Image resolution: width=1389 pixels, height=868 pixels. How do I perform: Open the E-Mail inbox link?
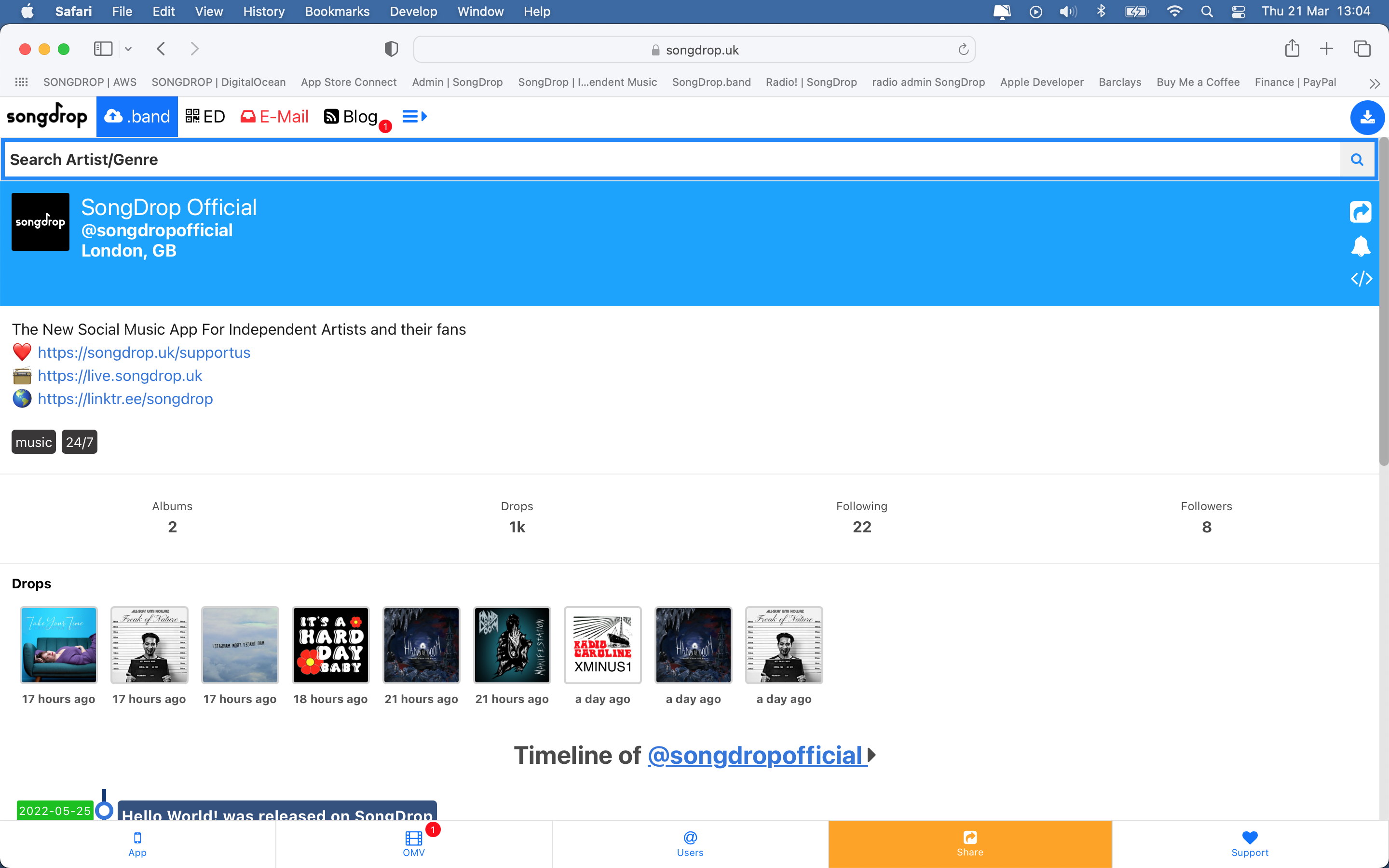pyautogui.click(x=274, y=117)
